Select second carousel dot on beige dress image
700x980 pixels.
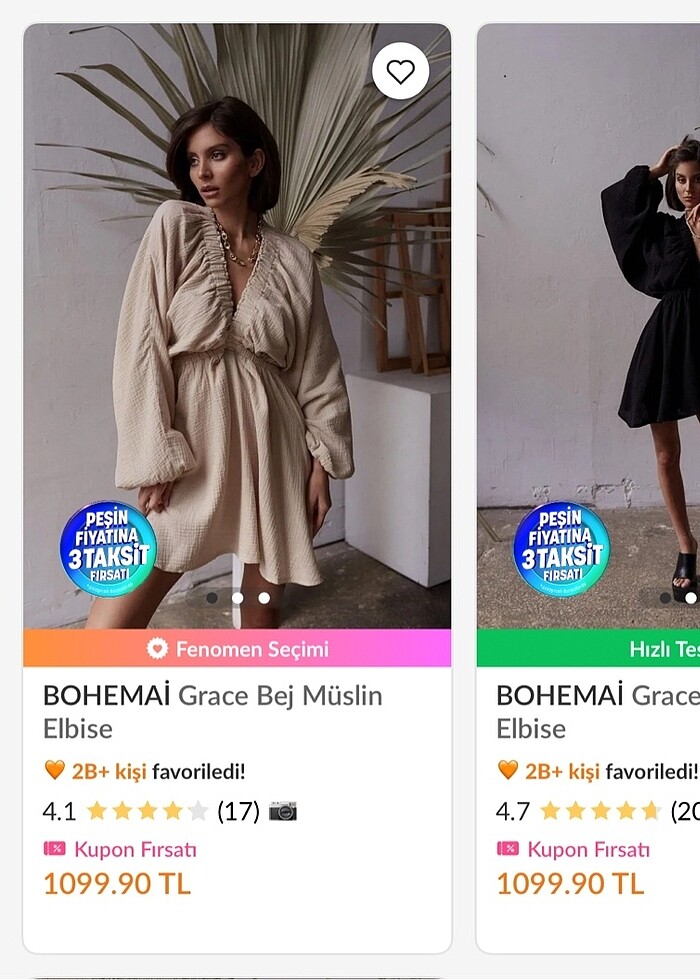pyautogui.click(x=237, y=598)
